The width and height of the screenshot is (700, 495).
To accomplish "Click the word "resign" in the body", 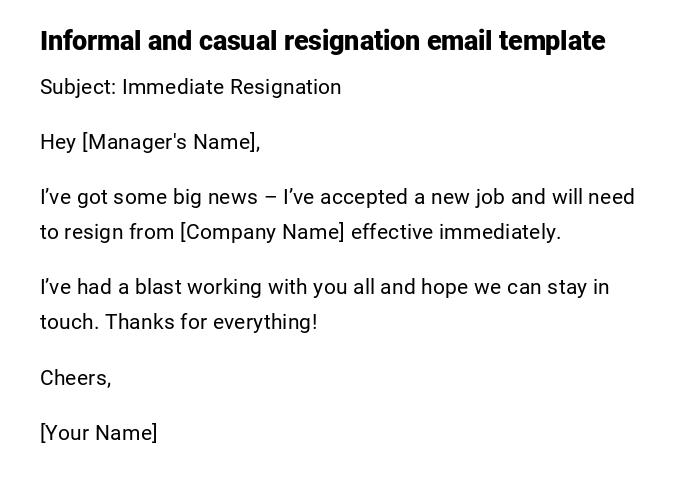I will tap(96, 232).
